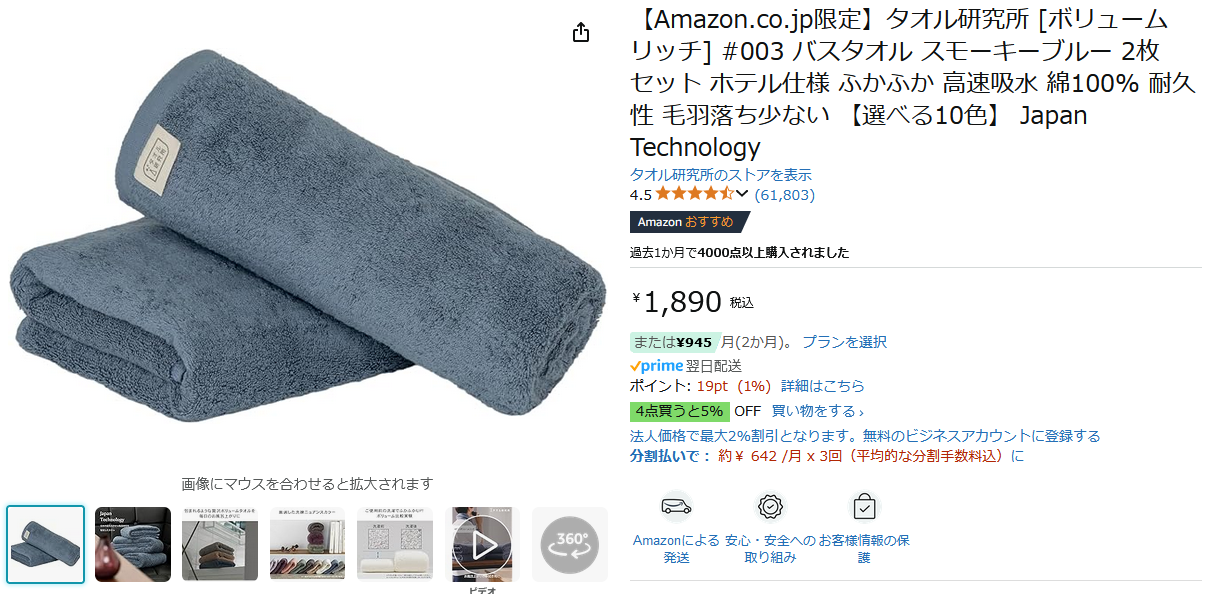The width and height of the screenshot is (1222, 594).
Task: Visit タオル研究所 store link
Action: click(721, 175)
